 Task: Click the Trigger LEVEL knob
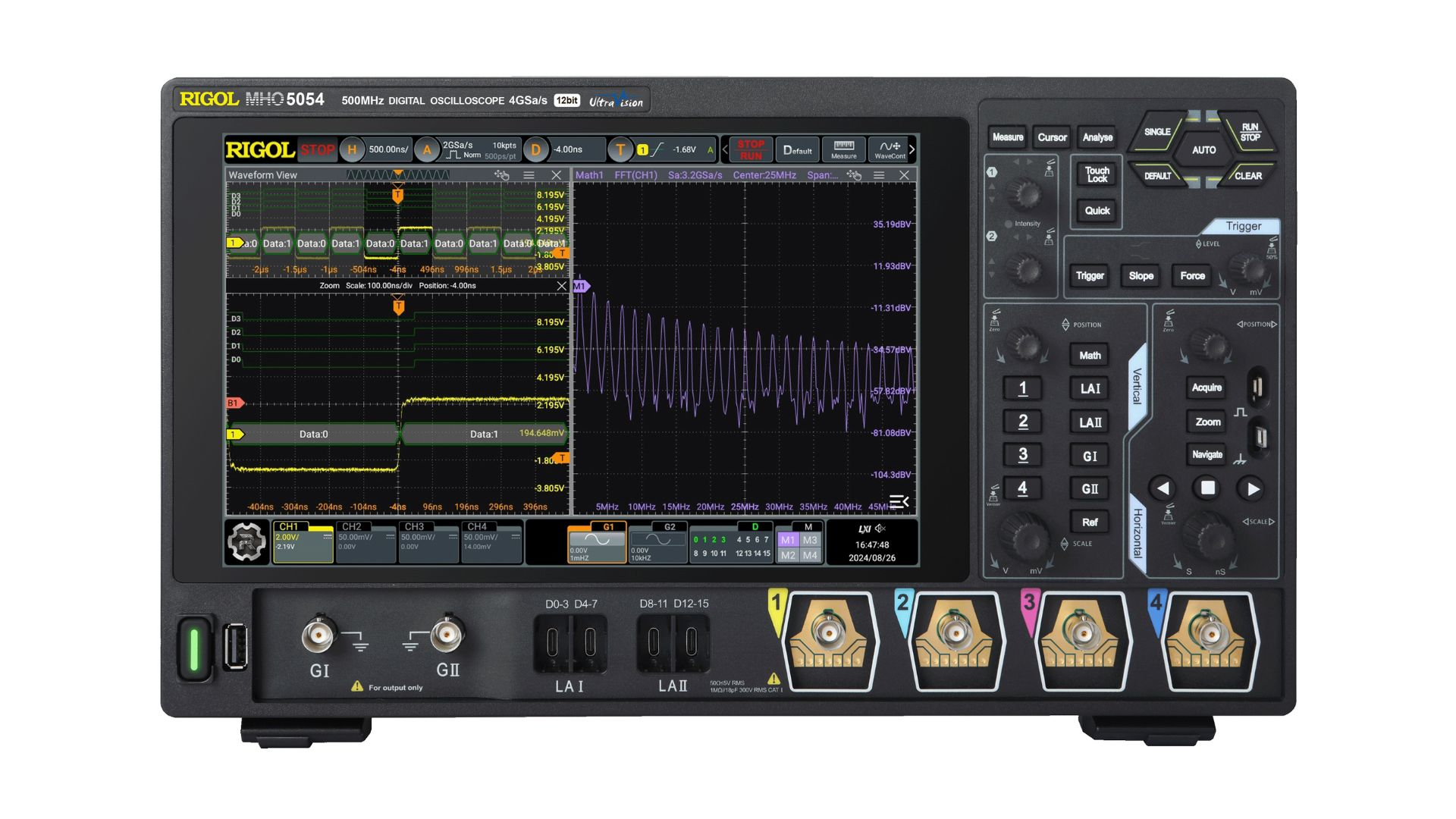[1247, 270]
